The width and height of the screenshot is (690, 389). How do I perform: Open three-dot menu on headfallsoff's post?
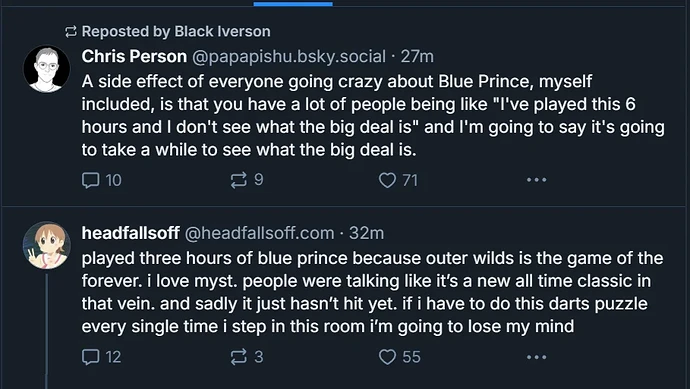[536, 357]
